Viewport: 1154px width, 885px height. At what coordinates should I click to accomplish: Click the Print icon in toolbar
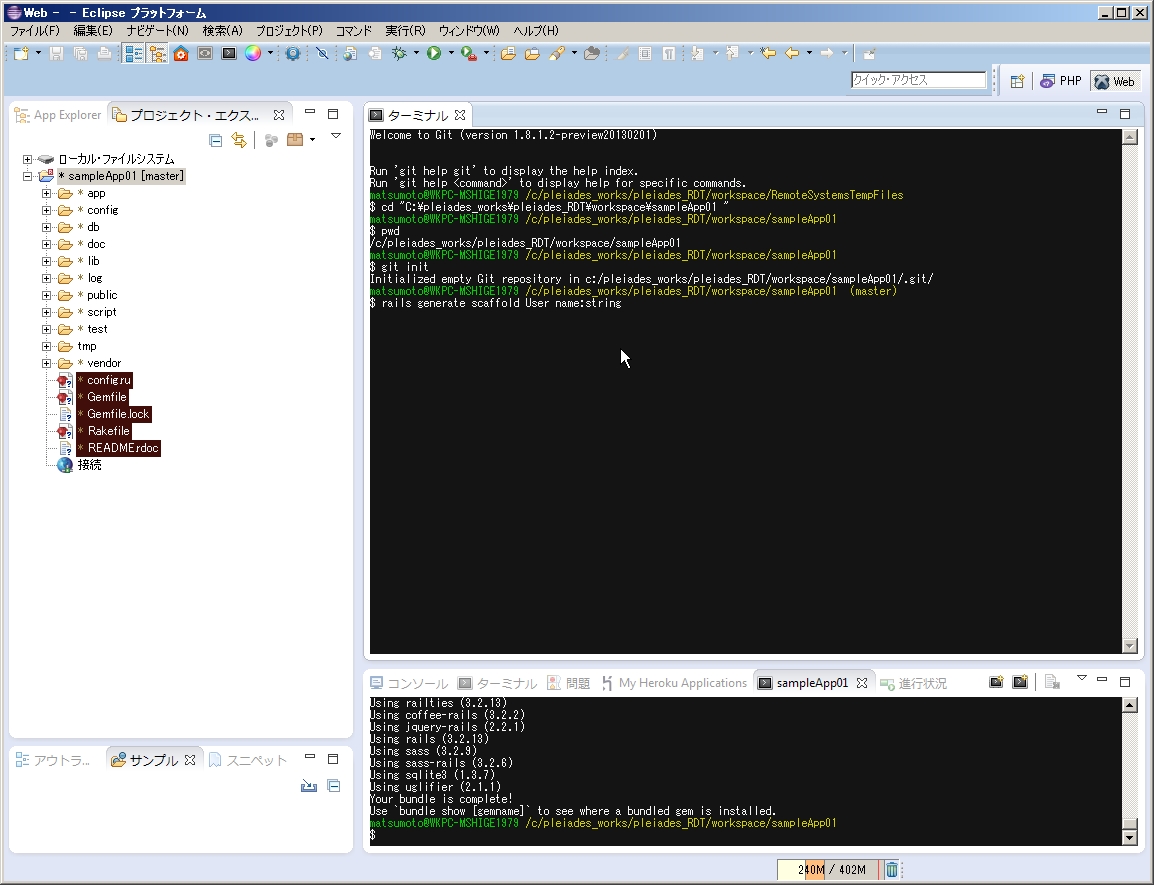(x=105, y=53)
